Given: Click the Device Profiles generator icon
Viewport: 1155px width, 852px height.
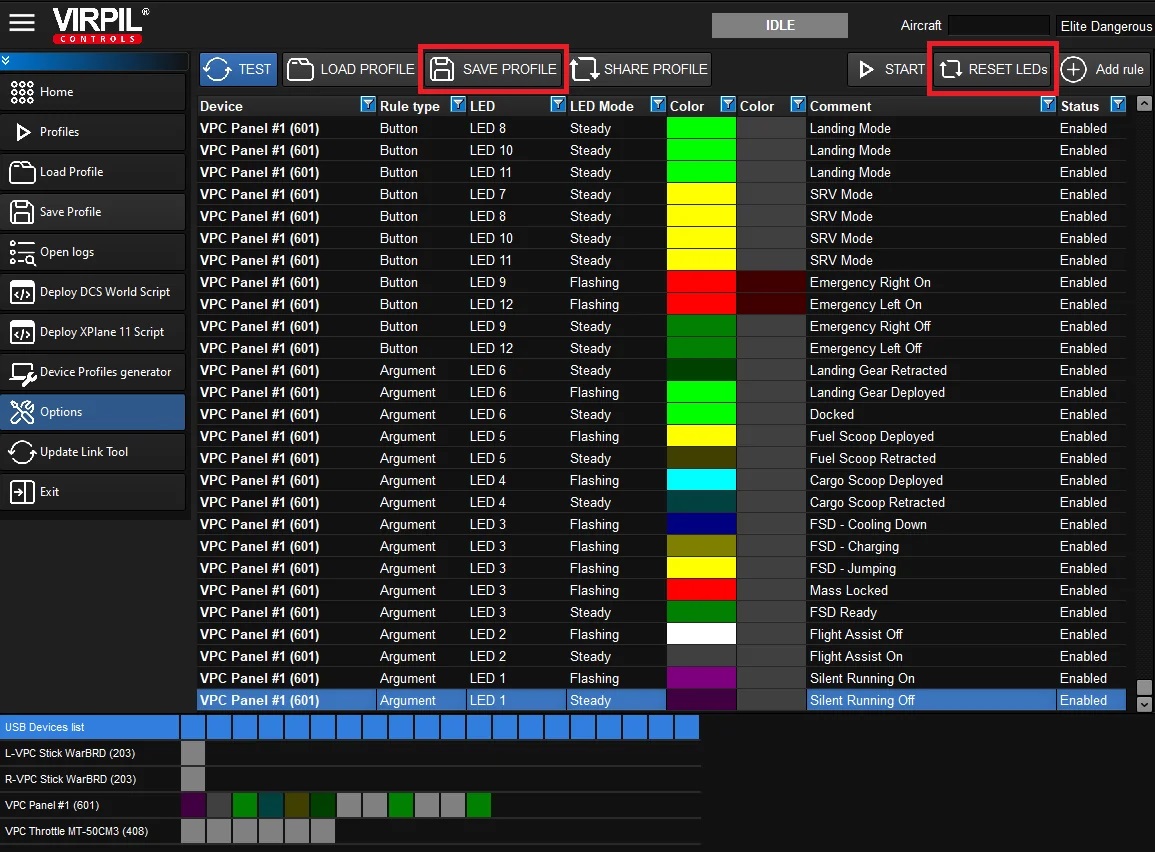Looking at the screenshot, I should 22,373.
